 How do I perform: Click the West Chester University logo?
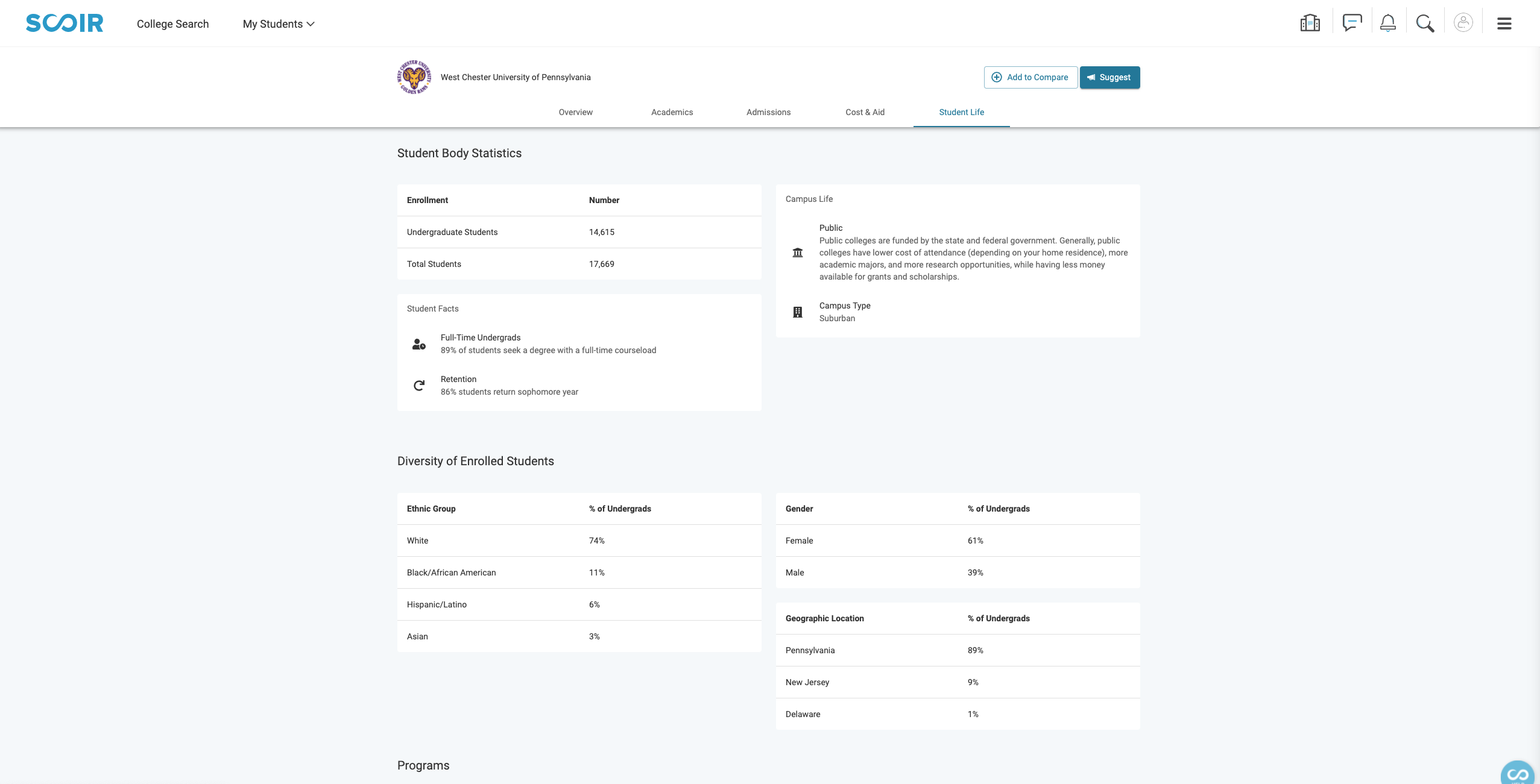[x=414, y=77]
